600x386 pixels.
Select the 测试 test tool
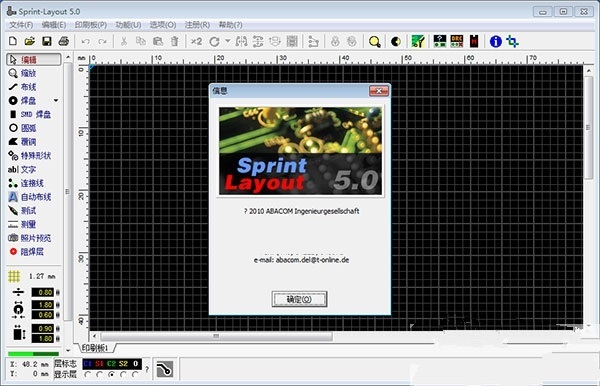click(x=23, y=211)
